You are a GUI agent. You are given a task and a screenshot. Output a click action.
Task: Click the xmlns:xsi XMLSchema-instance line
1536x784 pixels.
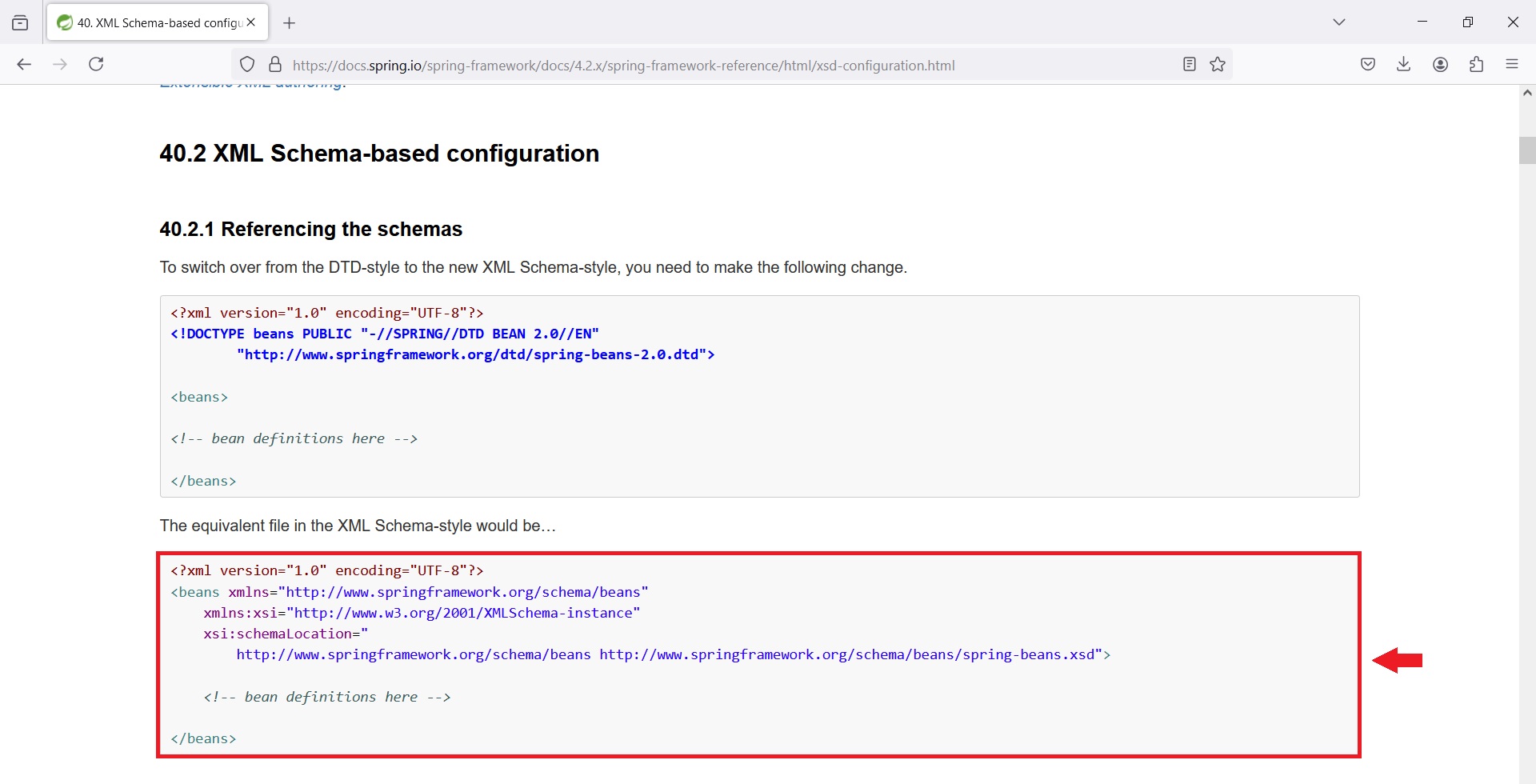[422, 613]
